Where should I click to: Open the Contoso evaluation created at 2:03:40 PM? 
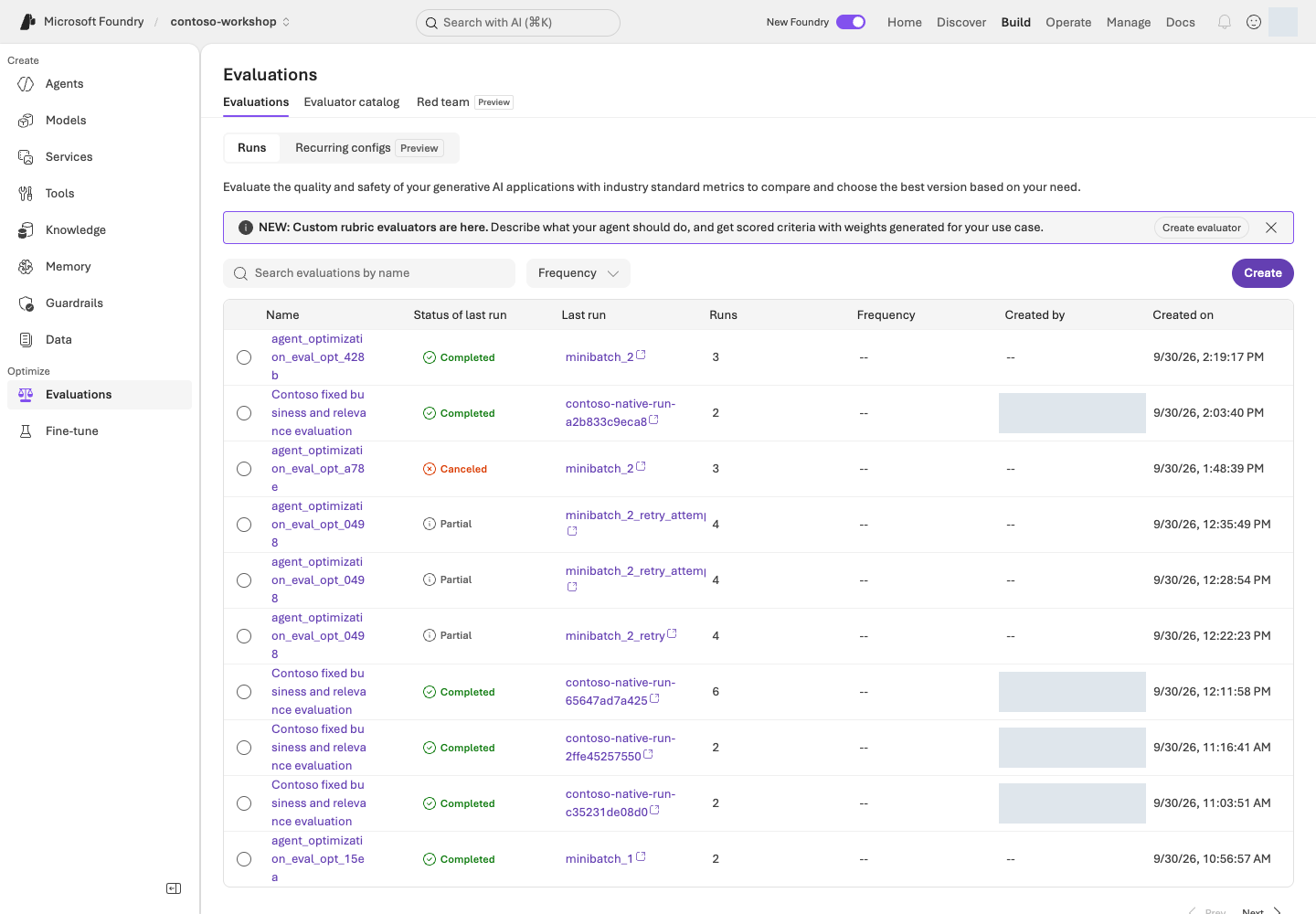(319, 413)
